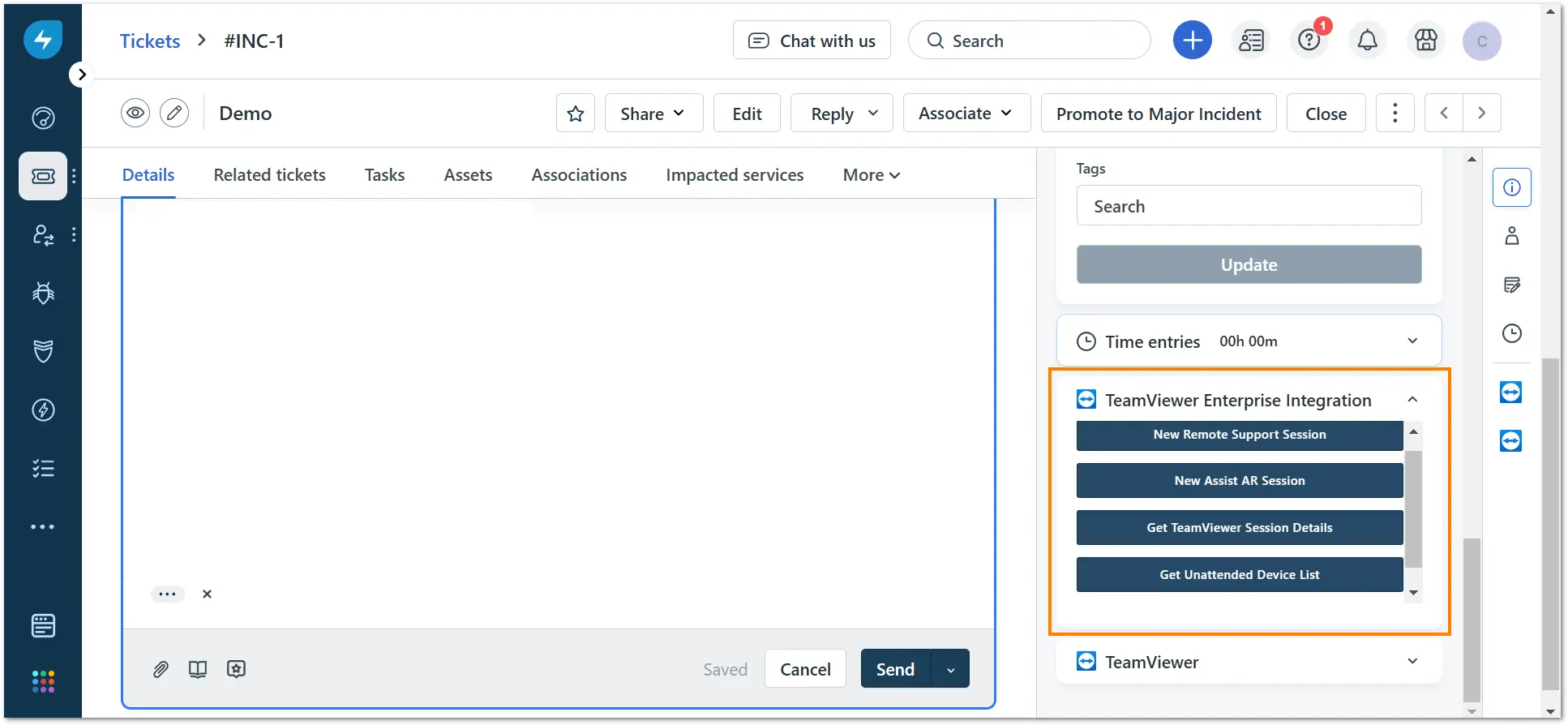Open the Tasks checklist icon in sidebar
1568x725 pixels.
pyautogui.click(x=43, y=468)
